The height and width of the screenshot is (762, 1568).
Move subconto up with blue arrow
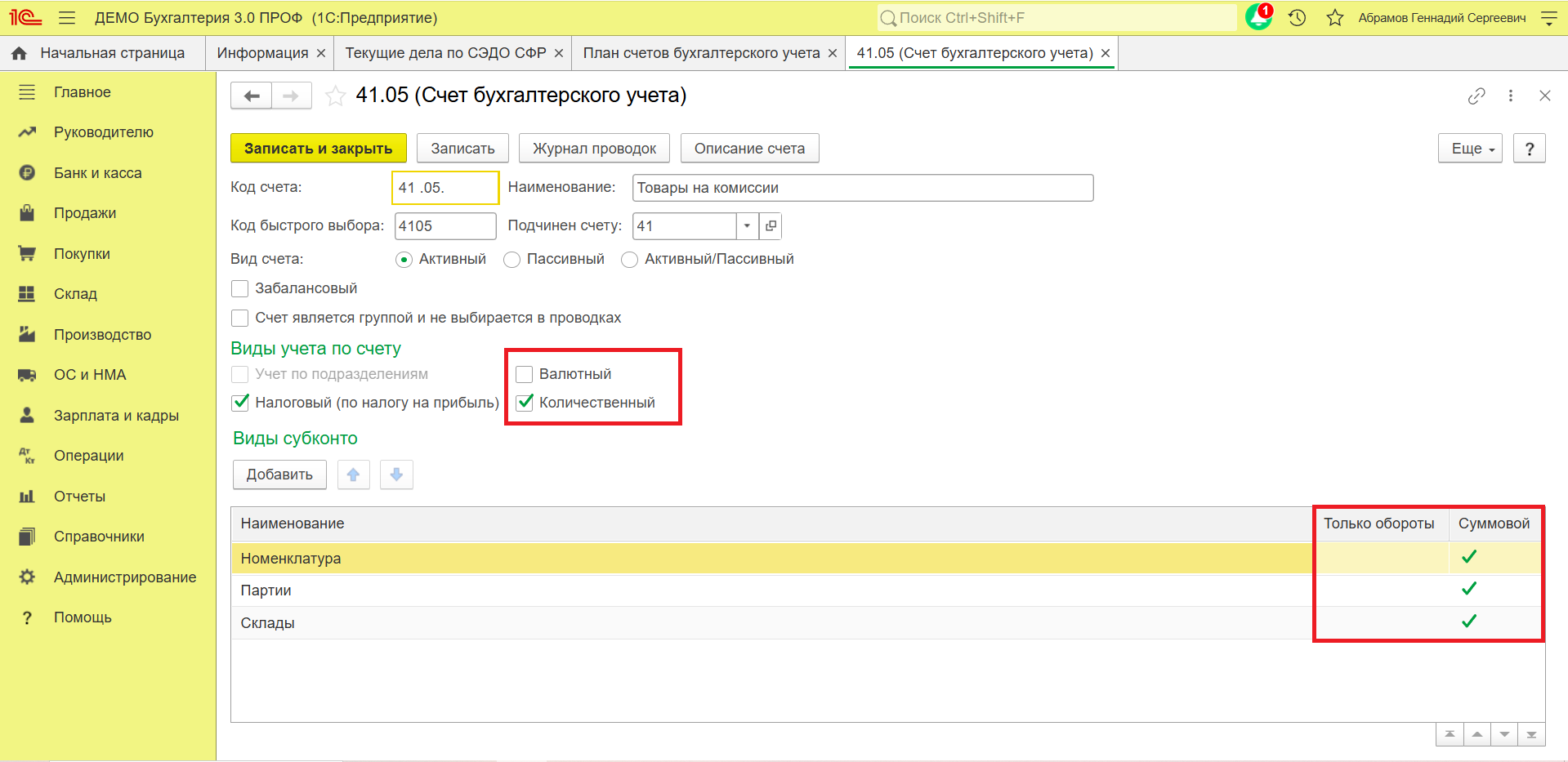353,475
